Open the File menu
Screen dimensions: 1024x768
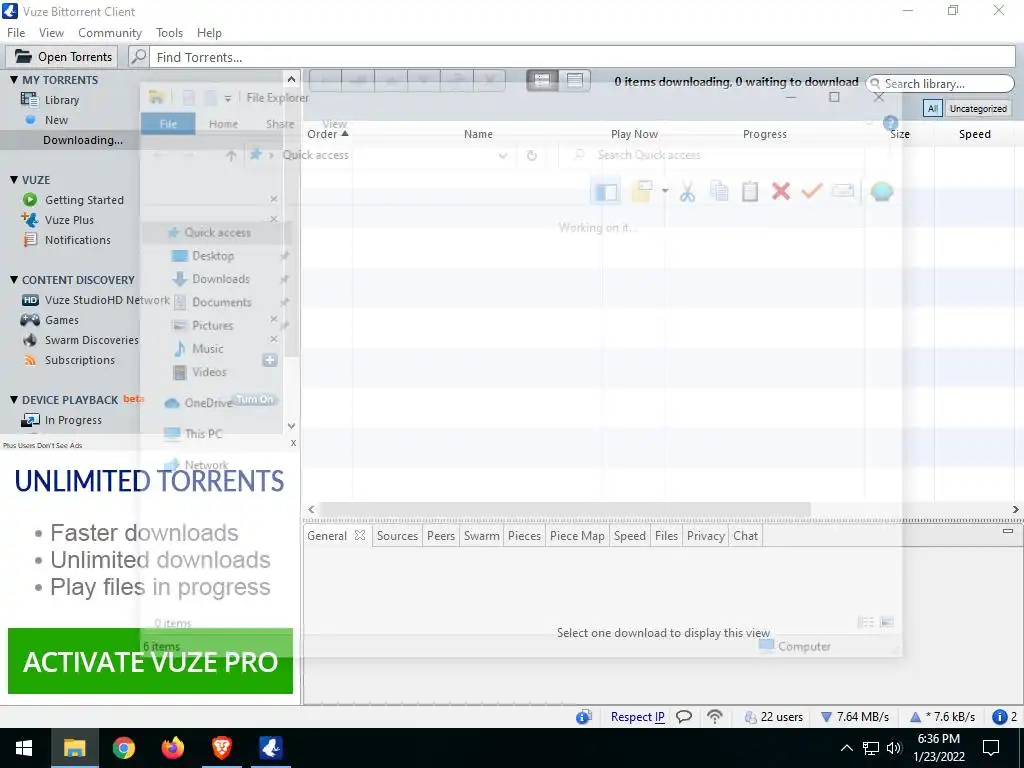pos(16,33)
